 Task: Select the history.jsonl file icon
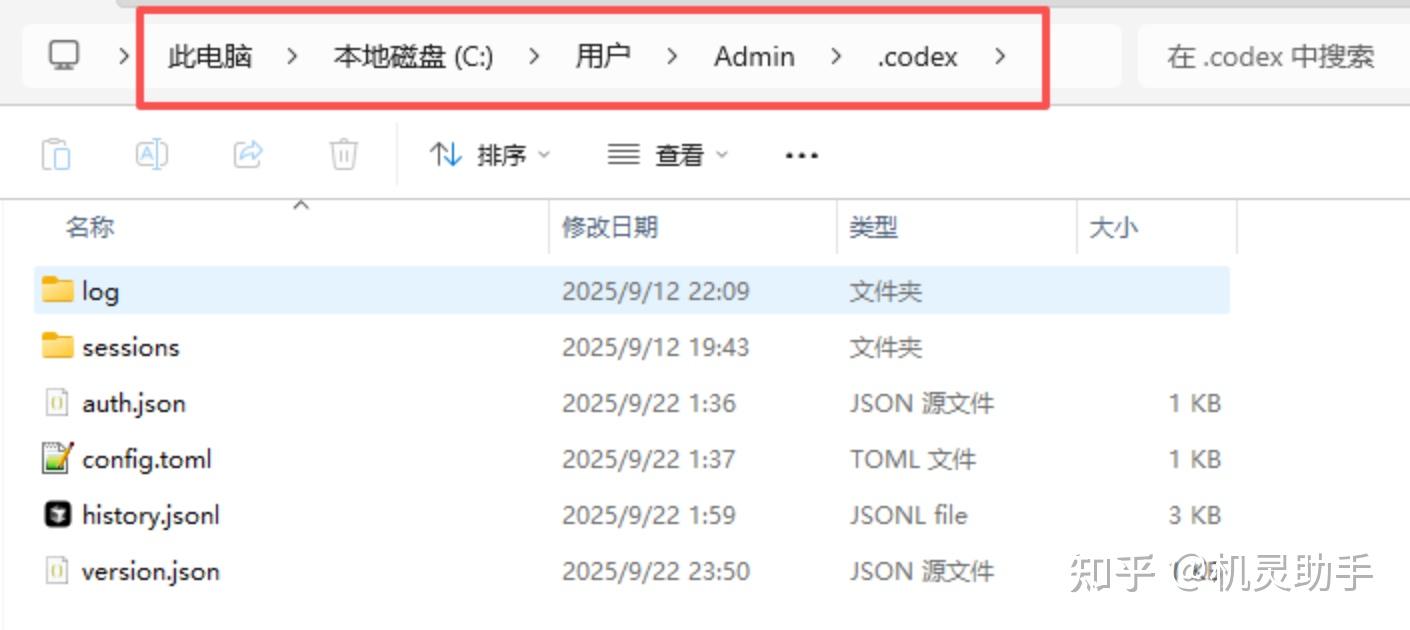click(58, 514)
